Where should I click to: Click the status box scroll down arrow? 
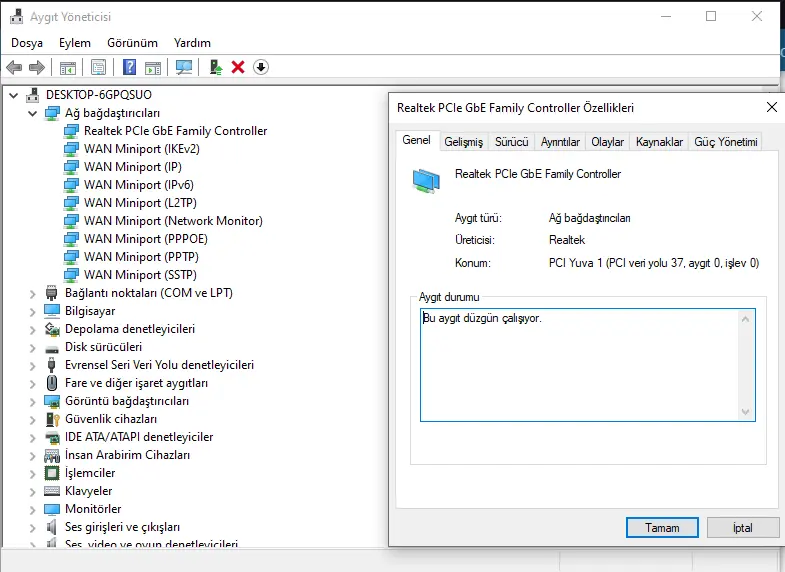[745, 412]
